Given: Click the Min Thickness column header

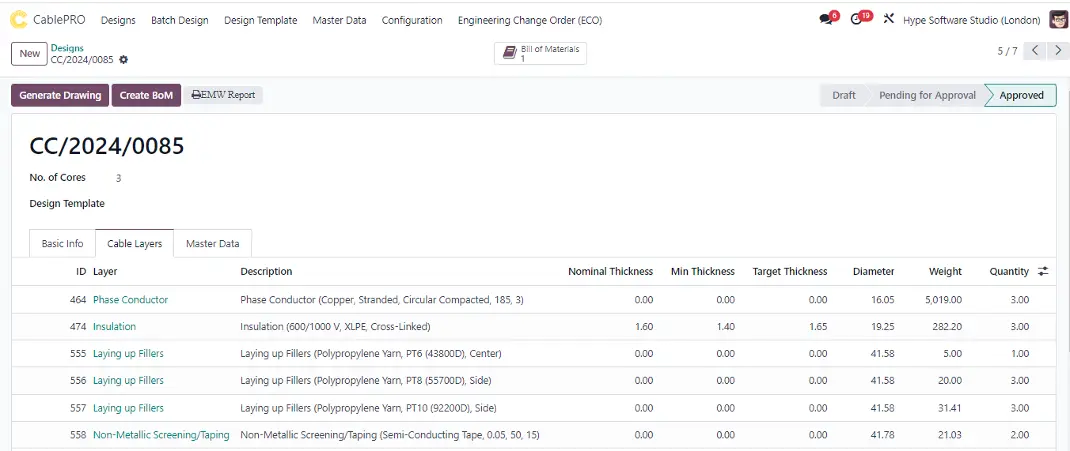Looking at the screenshot, I should coord(702,272).
